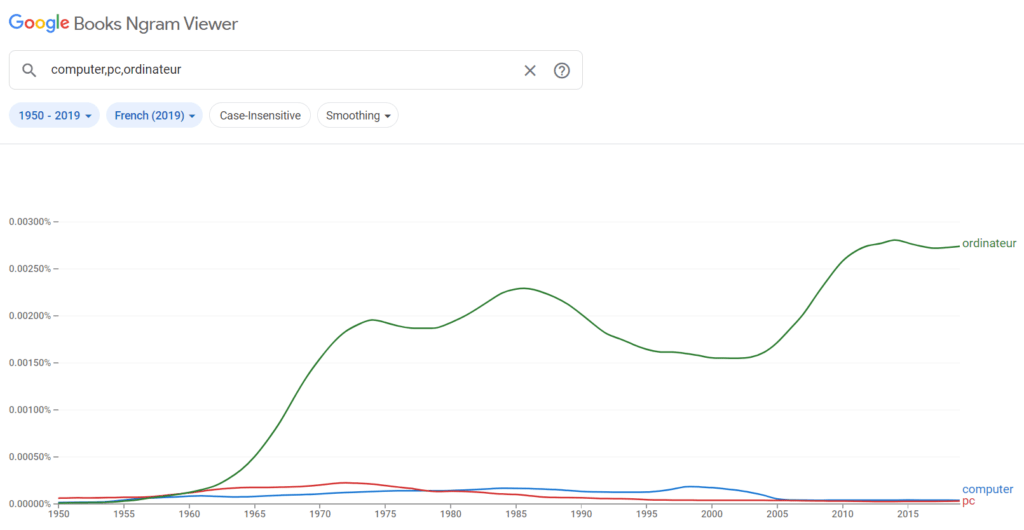Viewport: 1024px width, 530px height.
Task: Click the 2010 x-axis label
Action: 842,515
